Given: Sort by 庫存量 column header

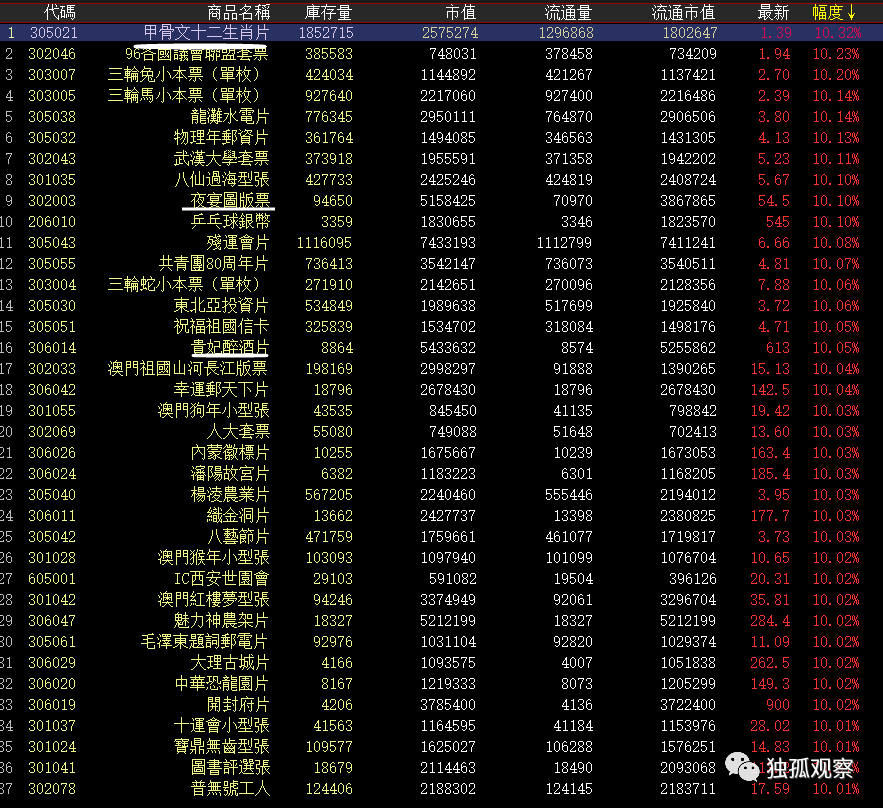Looking at the screenshot, I should pyautogui.click(x=328, y=12).
